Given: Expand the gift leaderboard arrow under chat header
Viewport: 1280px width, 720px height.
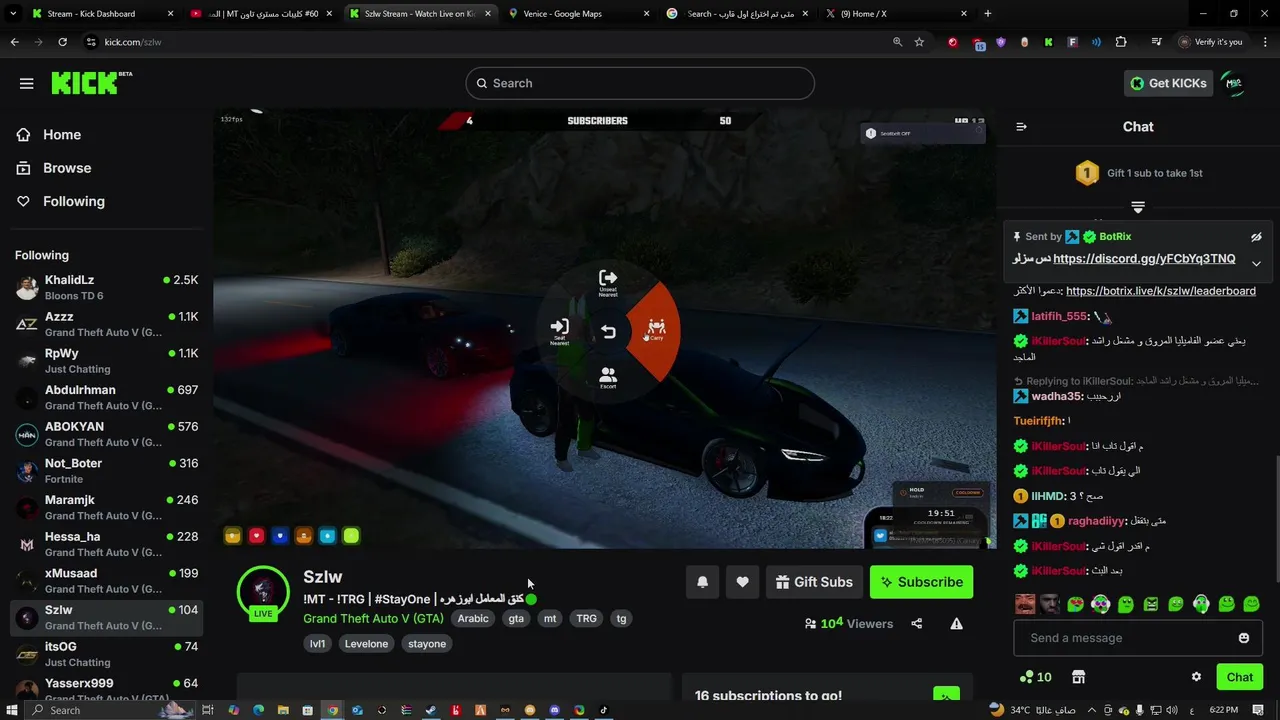Looking at the screenshot, I should point(1138,207).
